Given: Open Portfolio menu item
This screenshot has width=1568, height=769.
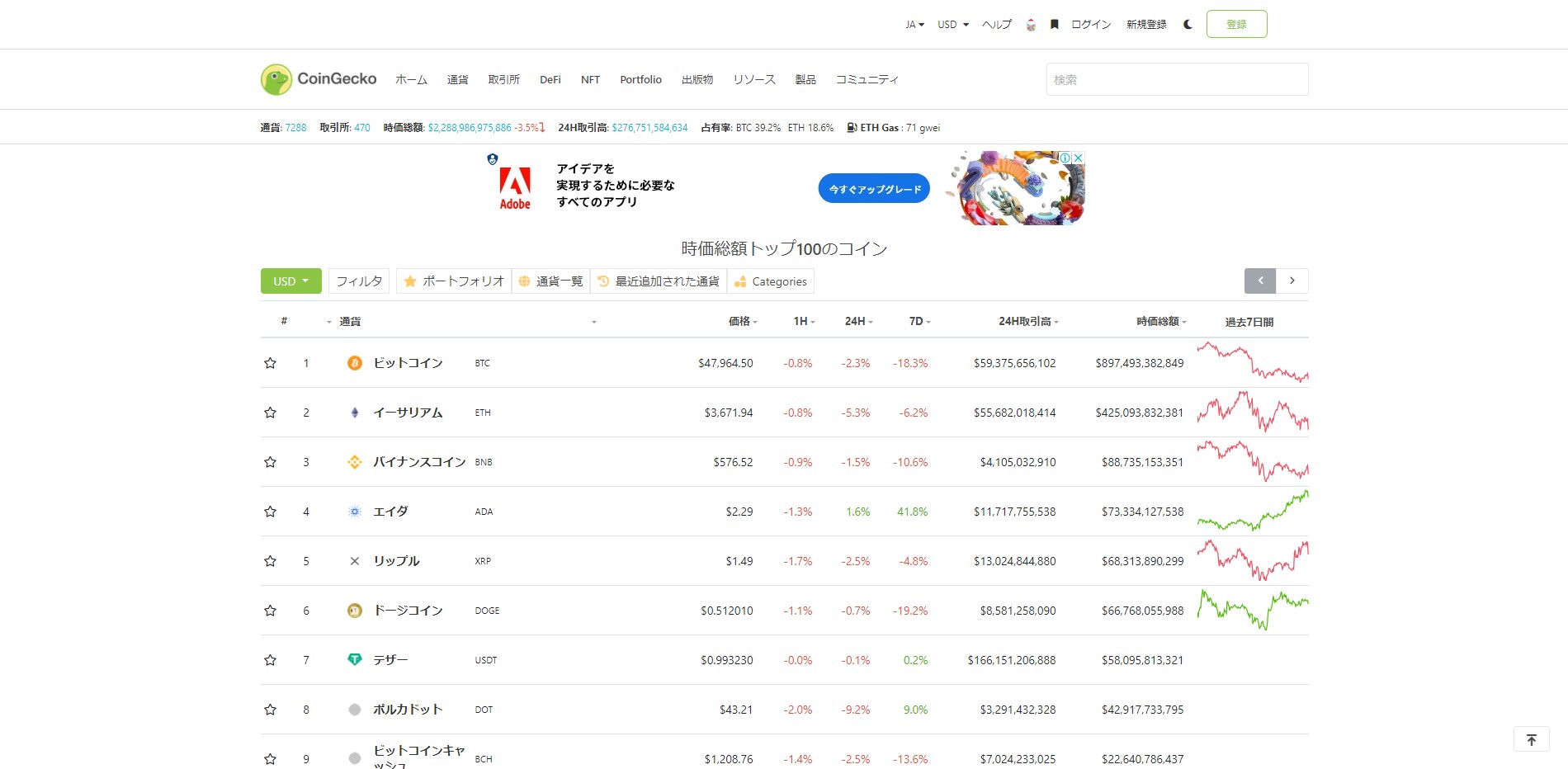Looking at the screenshot, I should coord(640,80).
